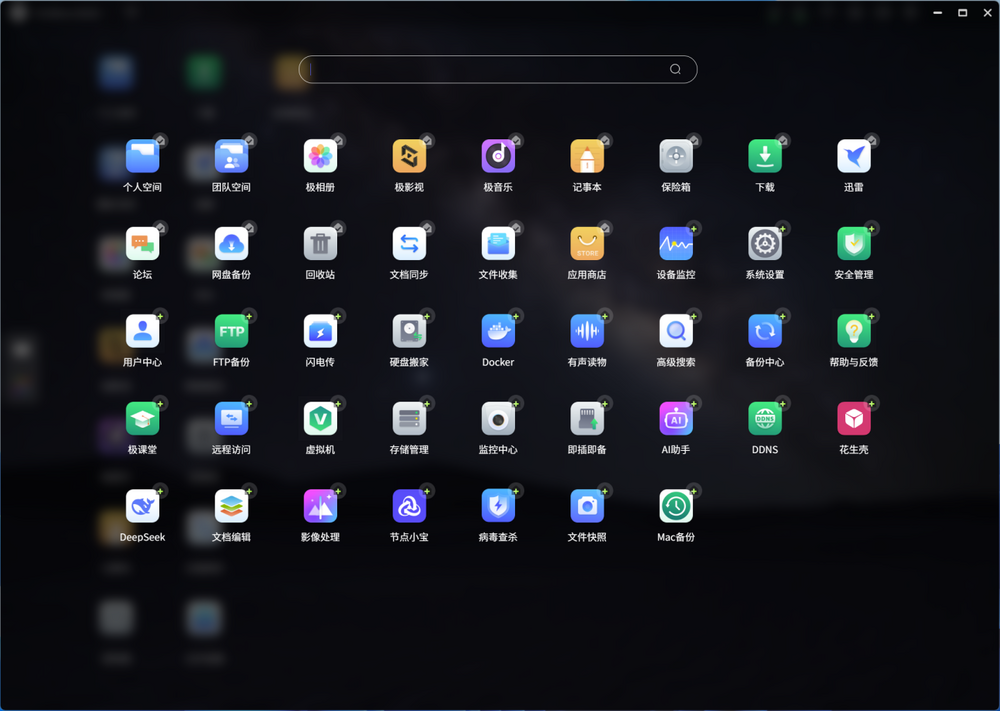Click the plus badge on DDNS icon
The height and width of the screenshot is (711, 1000).
(783, 404)
